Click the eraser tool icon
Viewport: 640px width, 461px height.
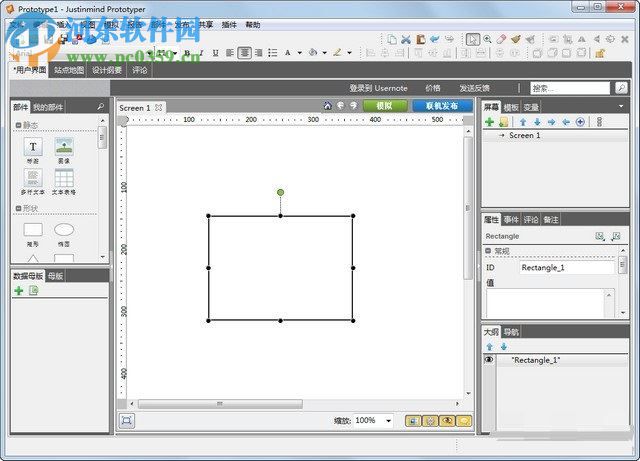click(502, 39)
